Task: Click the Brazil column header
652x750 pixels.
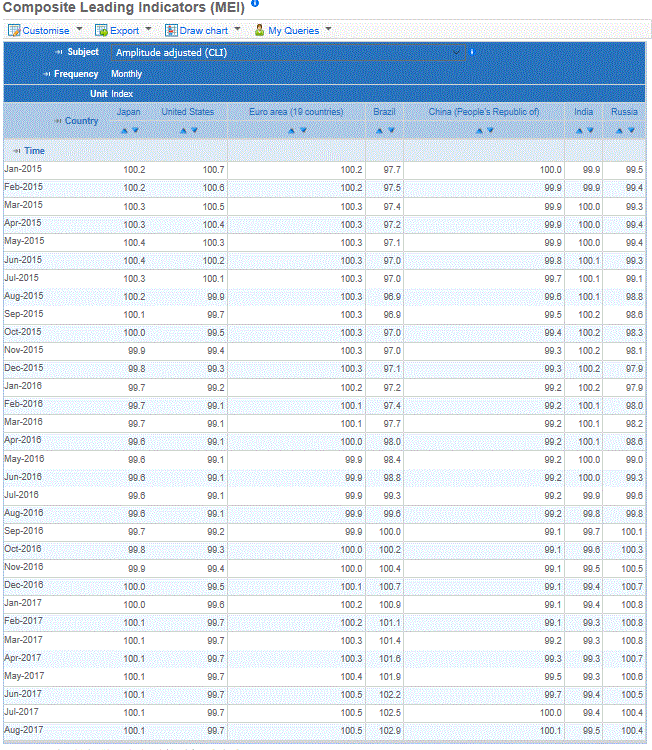Action: pyautogui.click(x=385, y=112)
